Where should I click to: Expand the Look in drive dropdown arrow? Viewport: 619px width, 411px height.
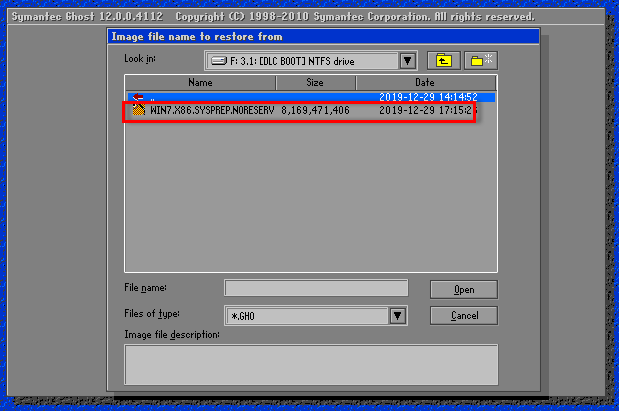(407, 61)
